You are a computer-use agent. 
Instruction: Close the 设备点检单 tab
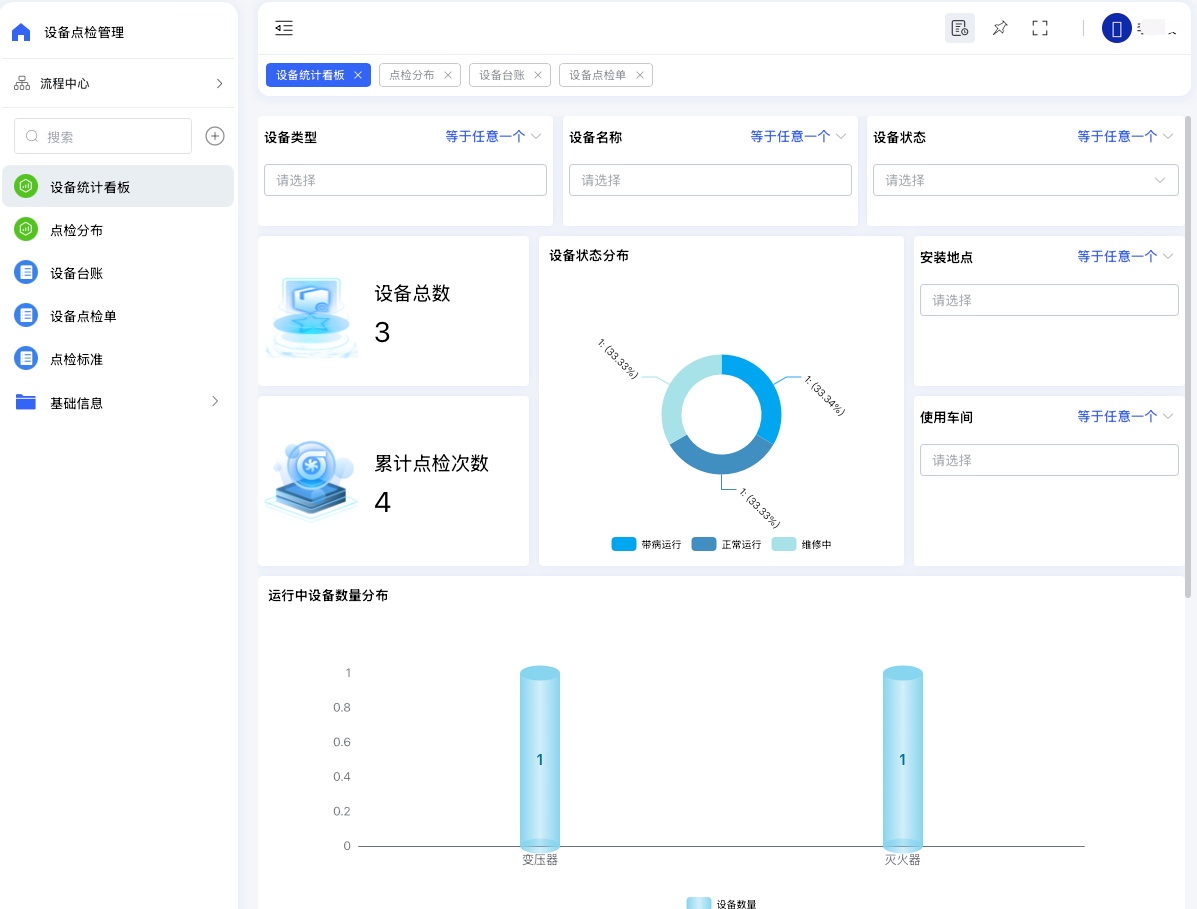coord(640,75)
